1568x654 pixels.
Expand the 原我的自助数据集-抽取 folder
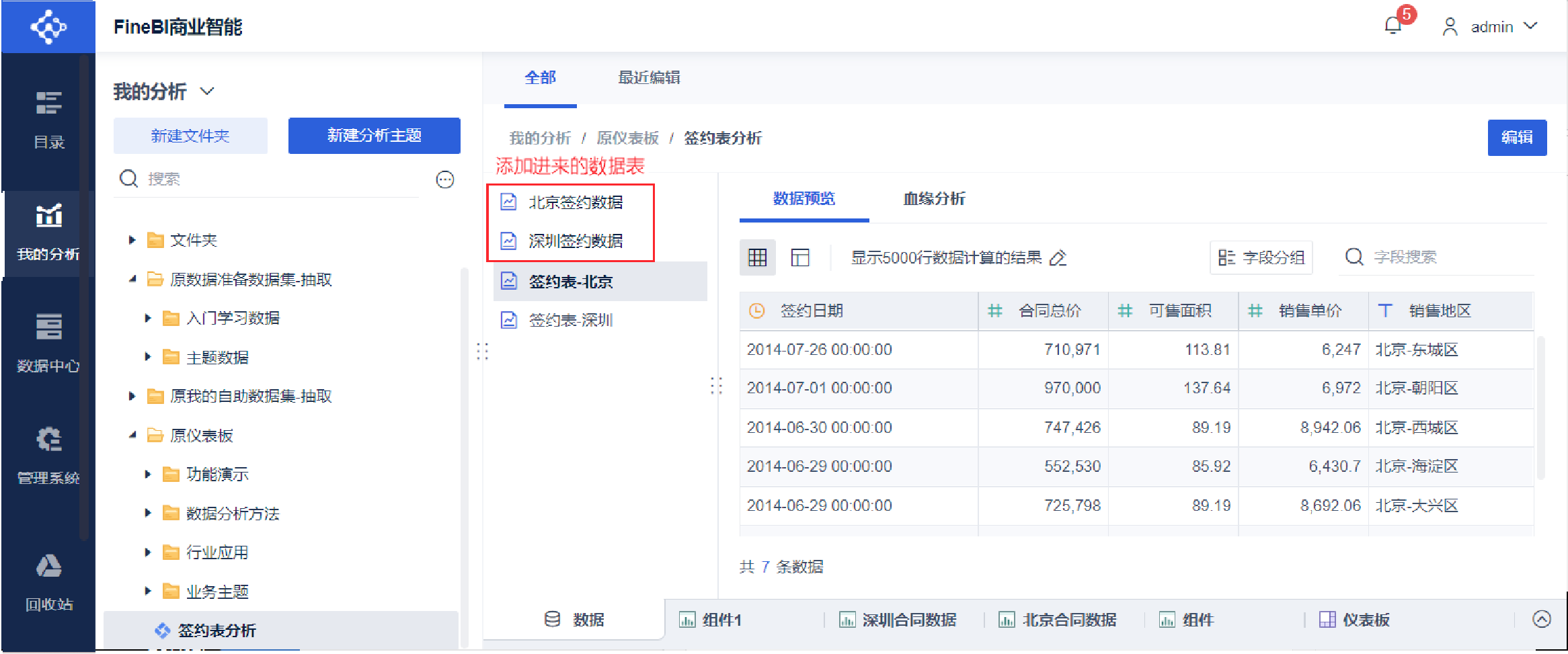(132, 396)
